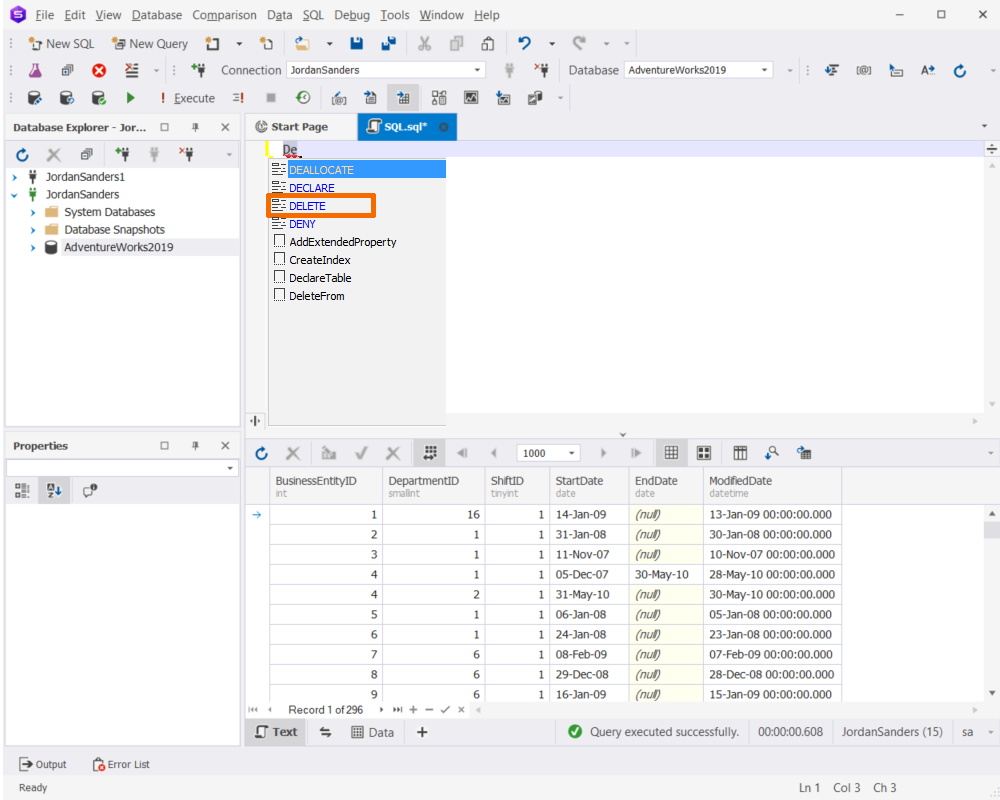Expand the AdventureWorks2019 tree node
The image size is (1000, 800).
pos(33,248)
